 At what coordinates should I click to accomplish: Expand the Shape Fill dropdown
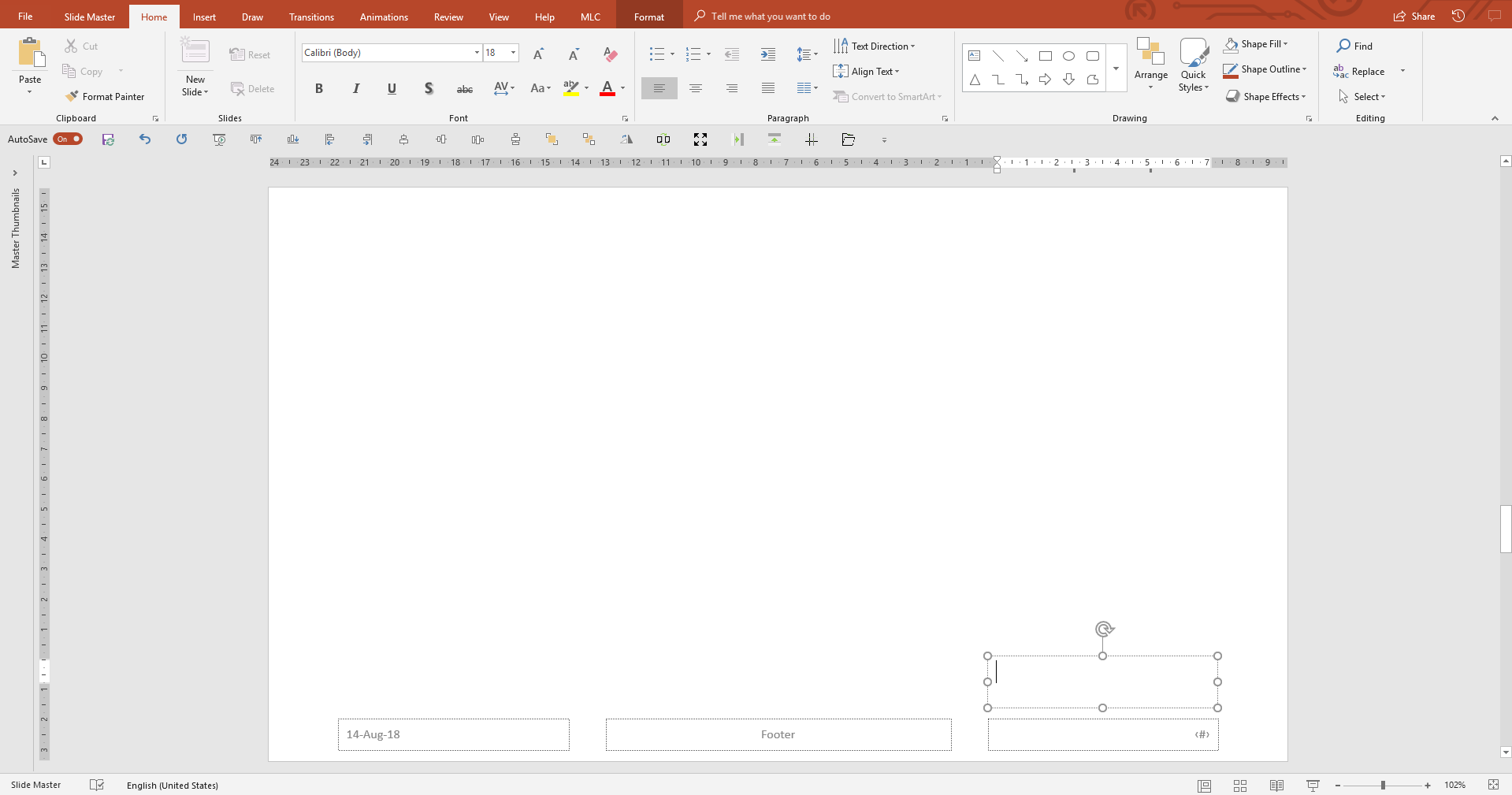[x=1285, y=44]
